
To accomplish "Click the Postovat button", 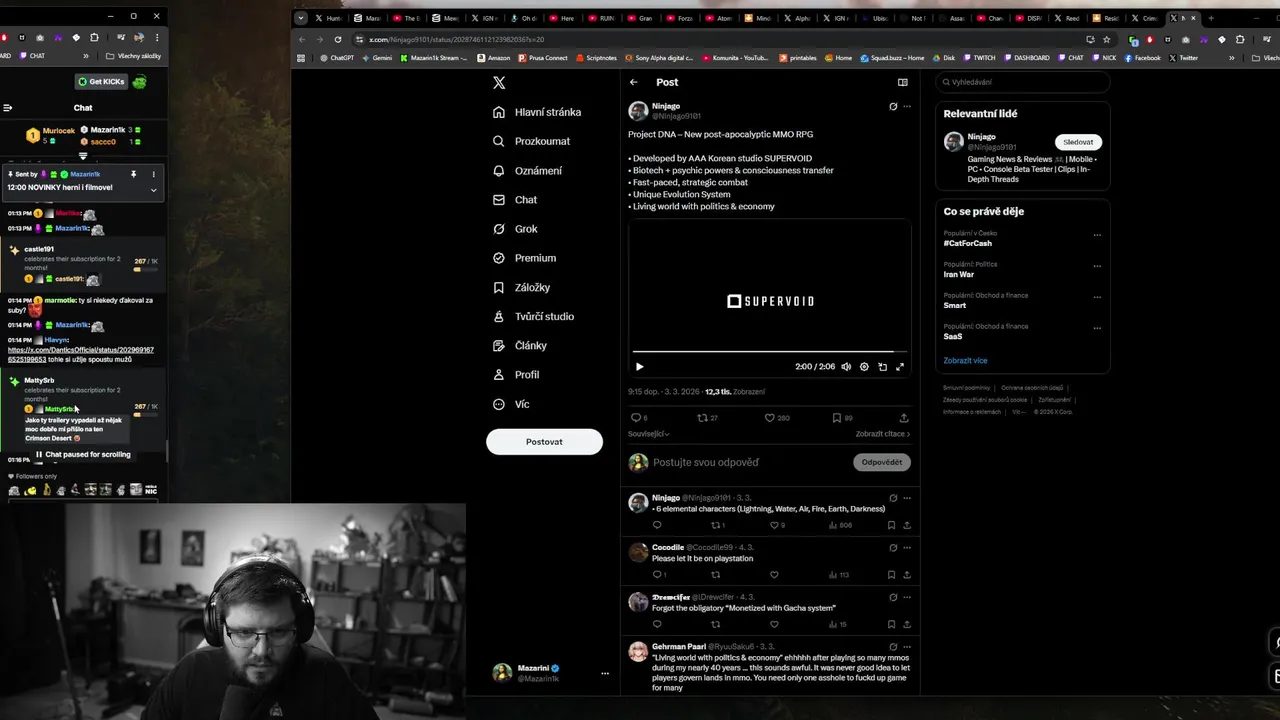I will [544, 441].
